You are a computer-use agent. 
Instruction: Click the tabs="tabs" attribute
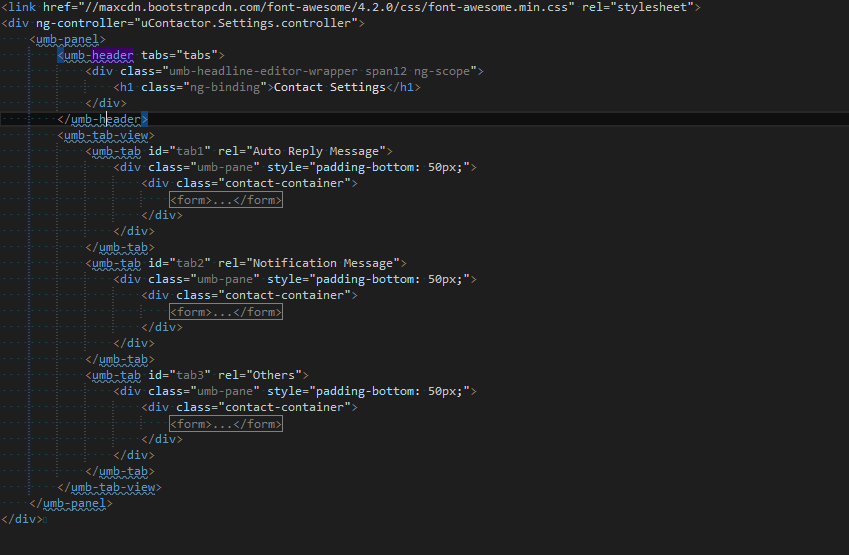click(179, 55)
